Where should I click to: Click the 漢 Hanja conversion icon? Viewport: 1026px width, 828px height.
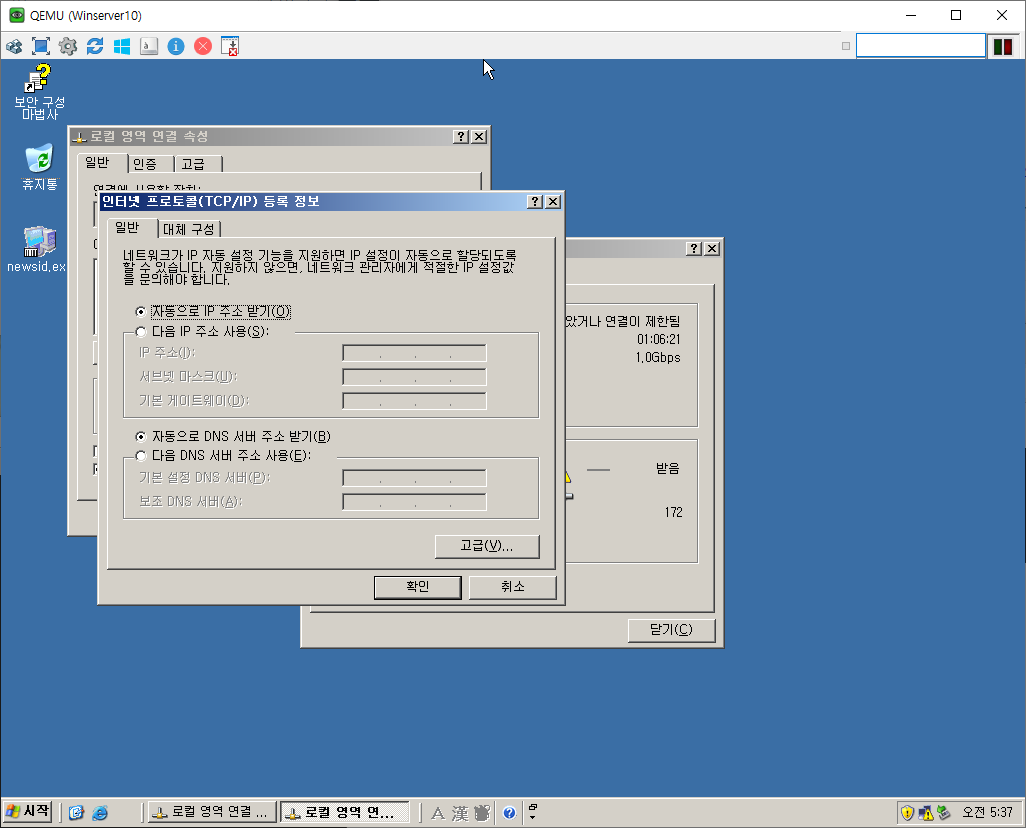click(460, 814)
